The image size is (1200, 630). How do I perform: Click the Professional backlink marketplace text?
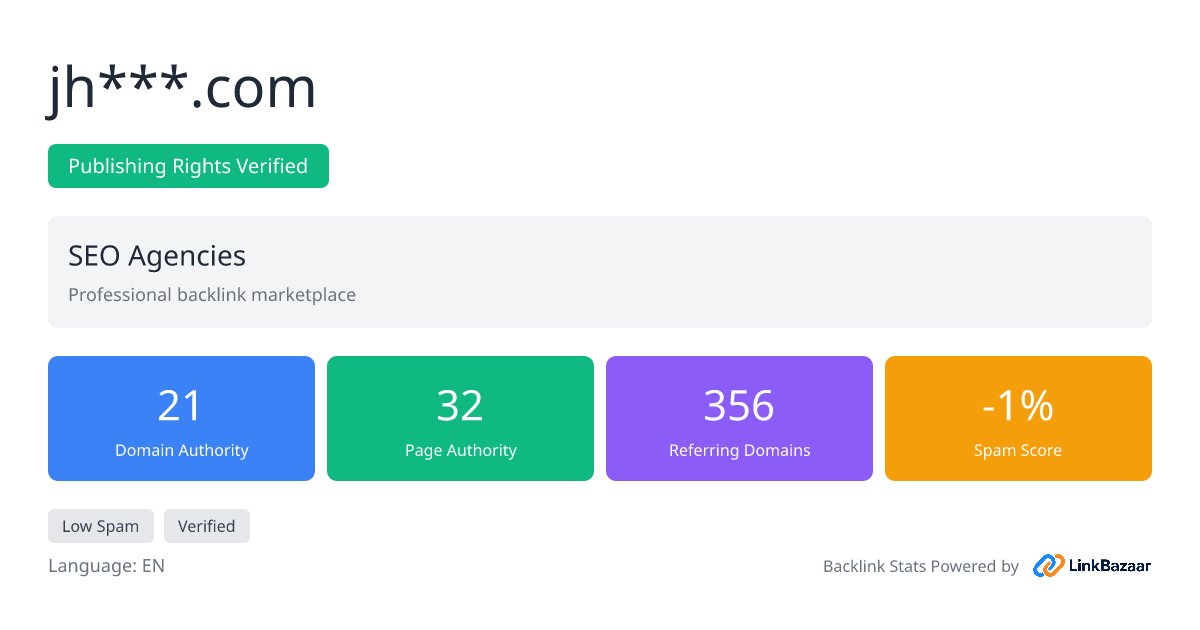pyautogui.click(x=212, y=295)
